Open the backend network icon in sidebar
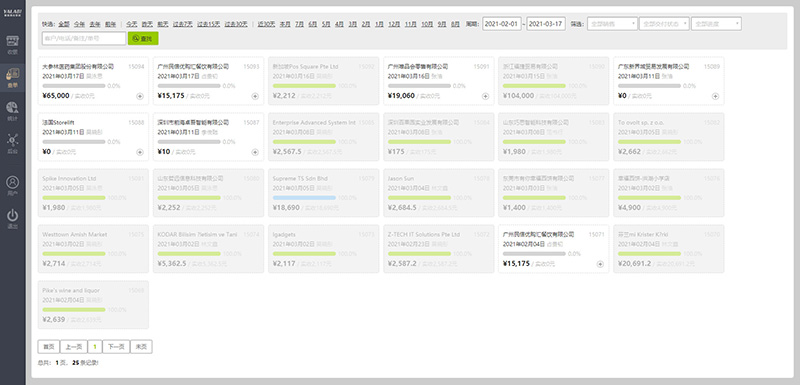 [x=12, y=139]
